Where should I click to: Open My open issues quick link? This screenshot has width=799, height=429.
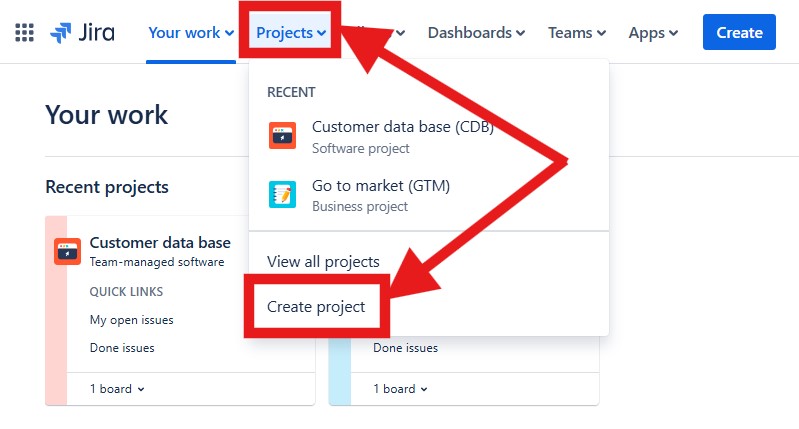point(132,320)
